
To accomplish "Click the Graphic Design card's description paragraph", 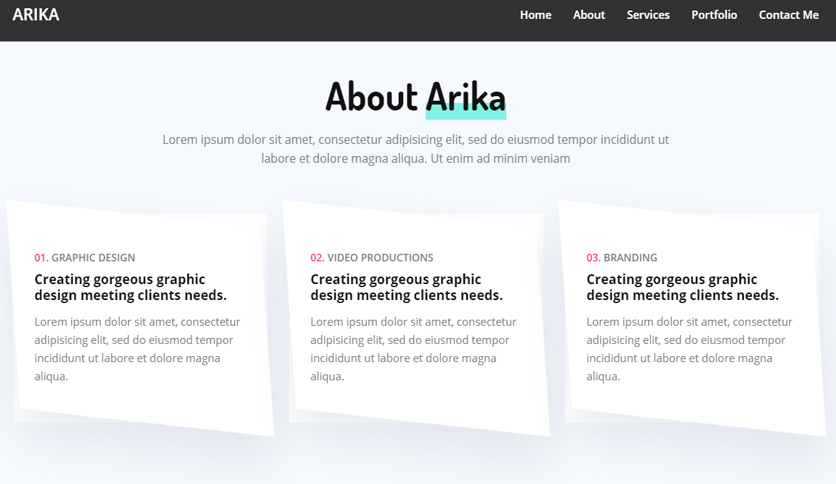I will pos(138,349).
